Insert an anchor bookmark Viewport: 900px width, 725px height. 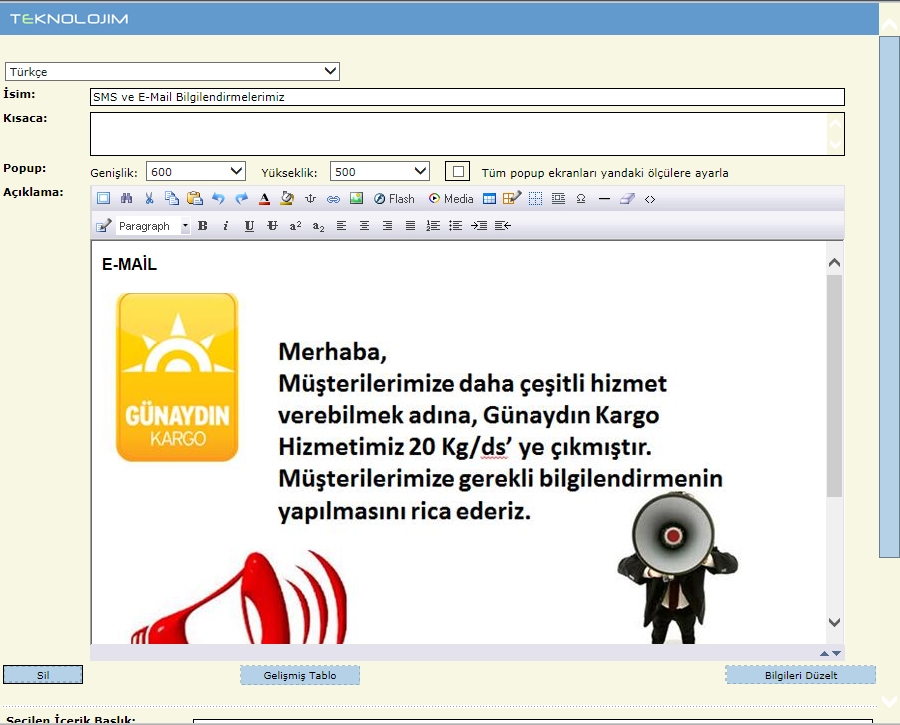(x=311, y=199)
